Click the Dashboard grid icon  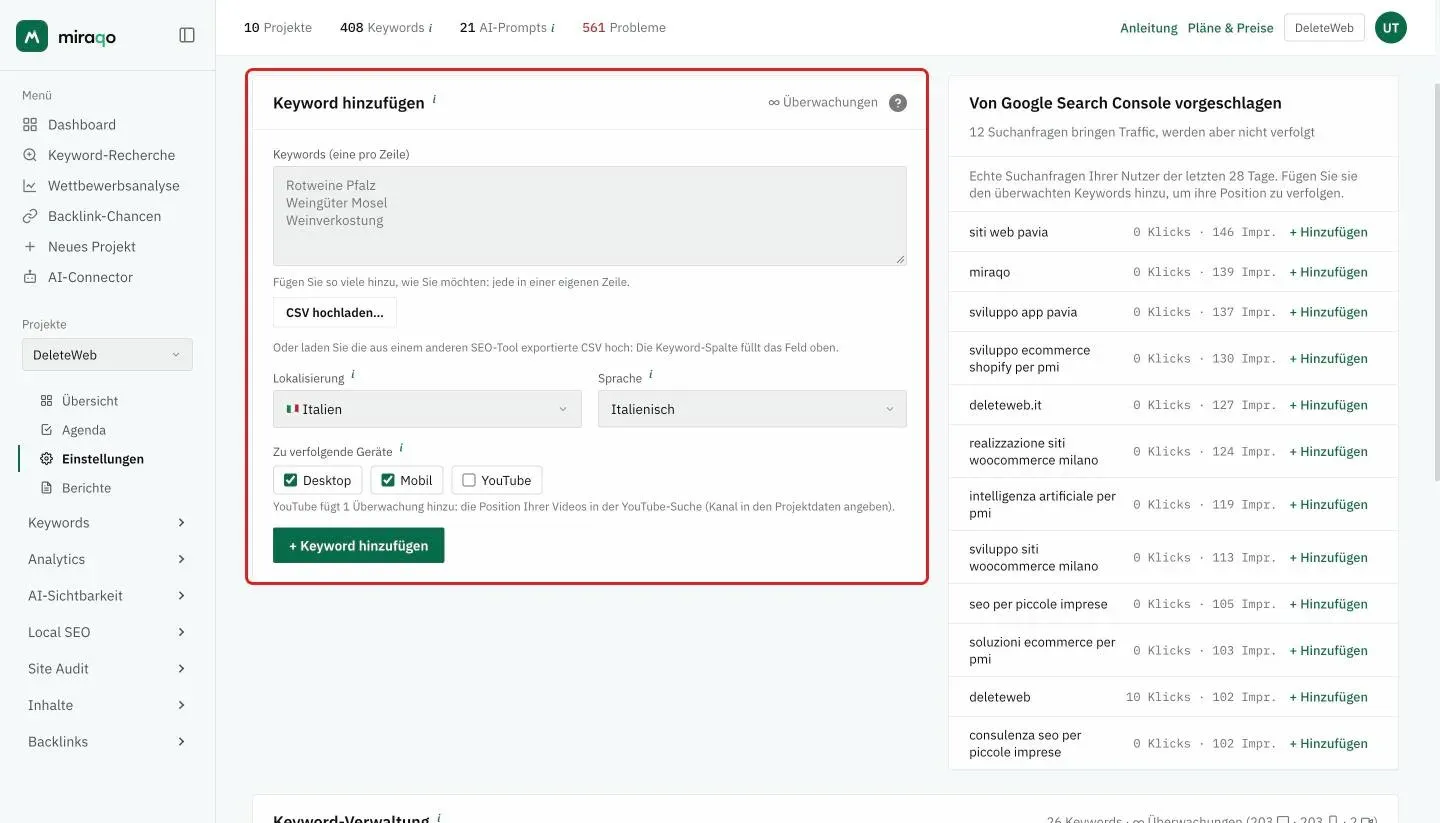tap(30, 125)
